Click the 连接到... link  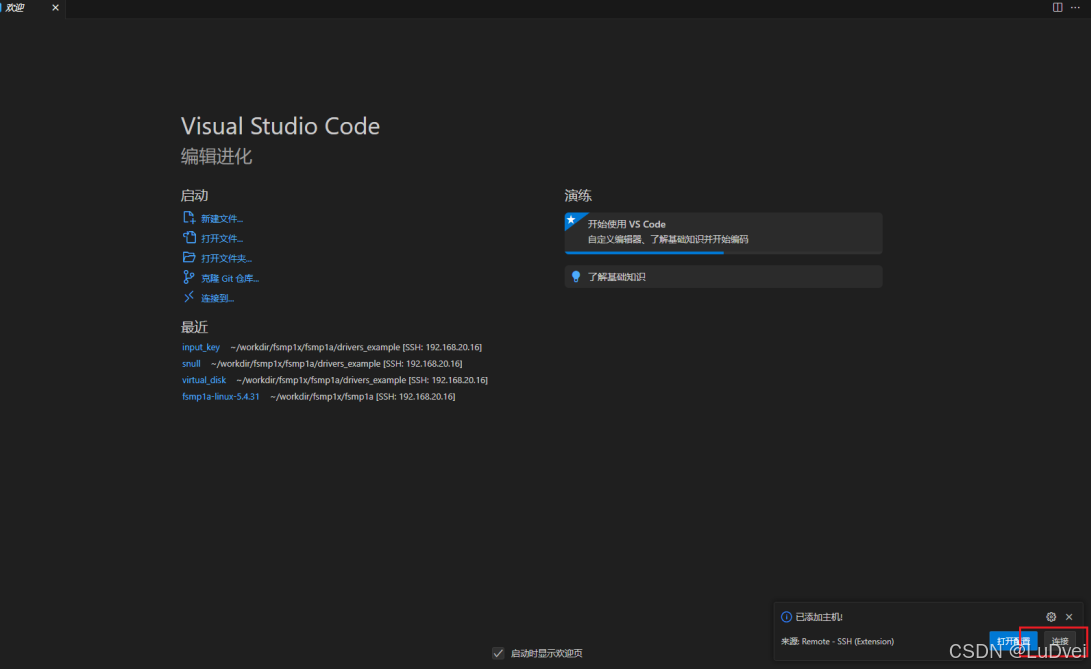point(218,298)
